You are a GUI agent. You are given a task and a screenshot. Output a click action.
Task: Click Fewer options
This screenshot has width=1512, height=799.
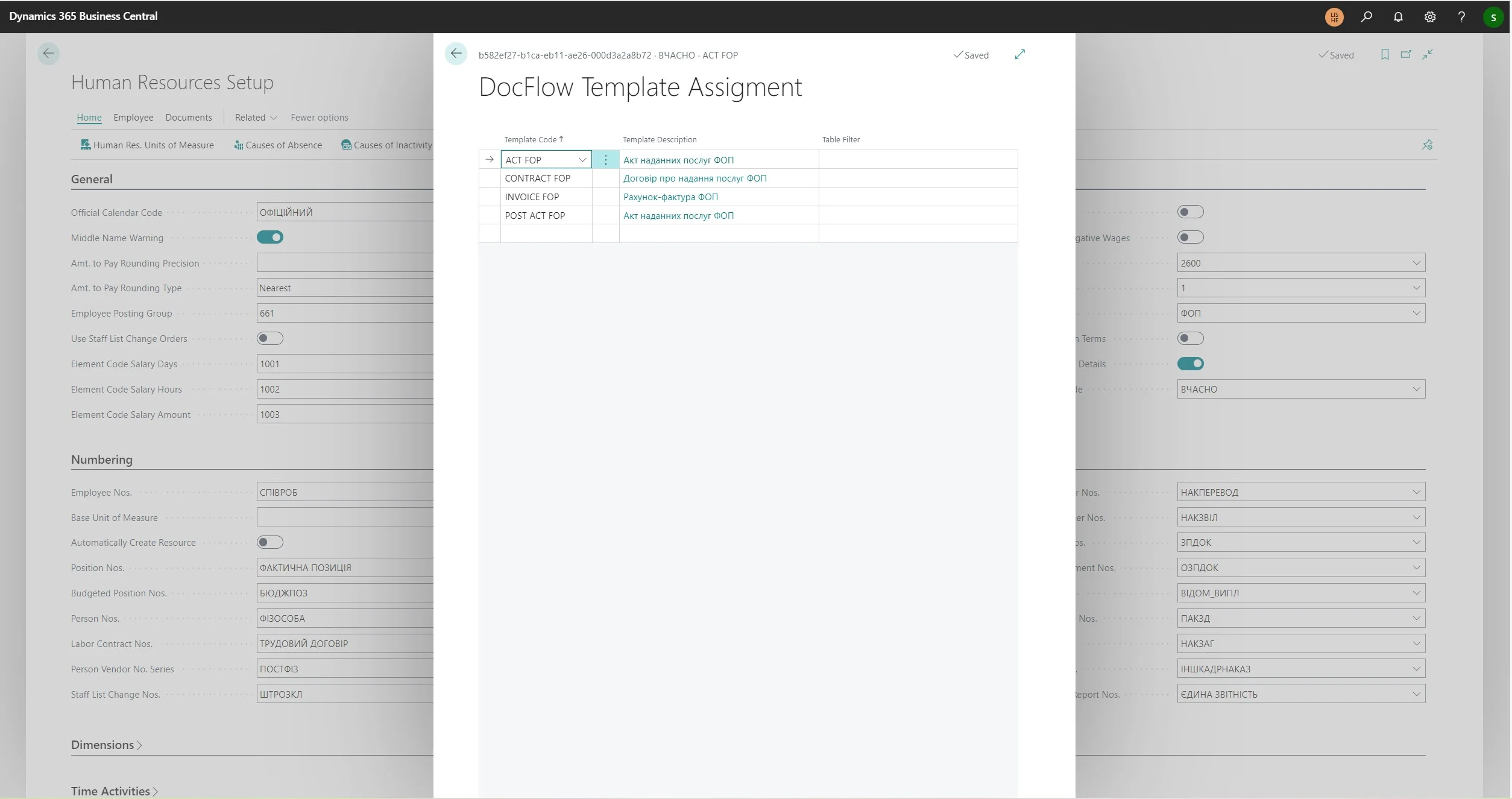pos(319,118)
